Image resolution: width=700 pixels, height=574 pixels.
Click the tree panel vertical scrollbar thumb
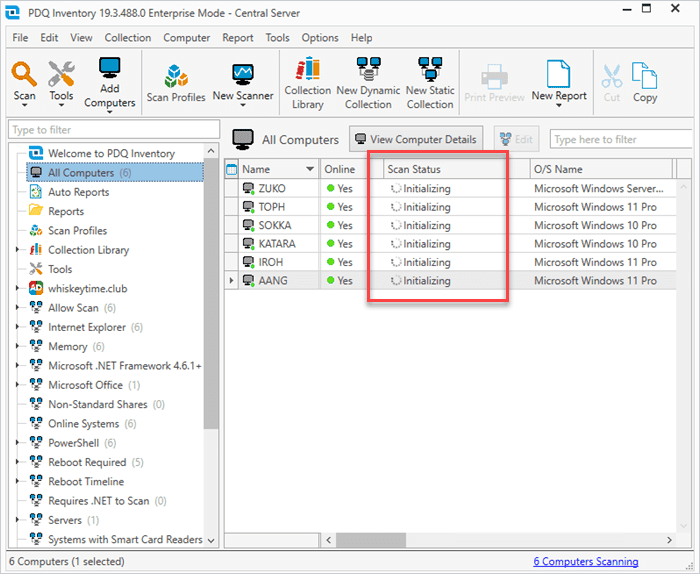pyautogui.click(x=211, y=295)
